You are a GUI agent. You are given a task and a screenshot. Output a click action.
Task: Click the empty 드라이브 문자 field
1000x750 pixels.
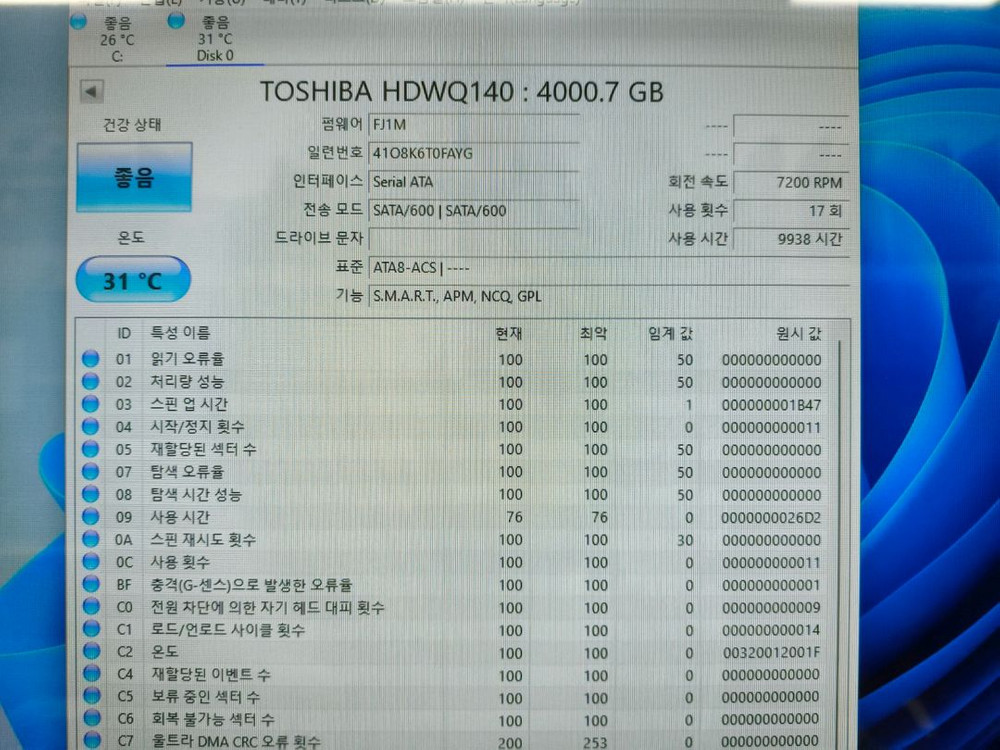pyautogui.click(x=474, y=239)
